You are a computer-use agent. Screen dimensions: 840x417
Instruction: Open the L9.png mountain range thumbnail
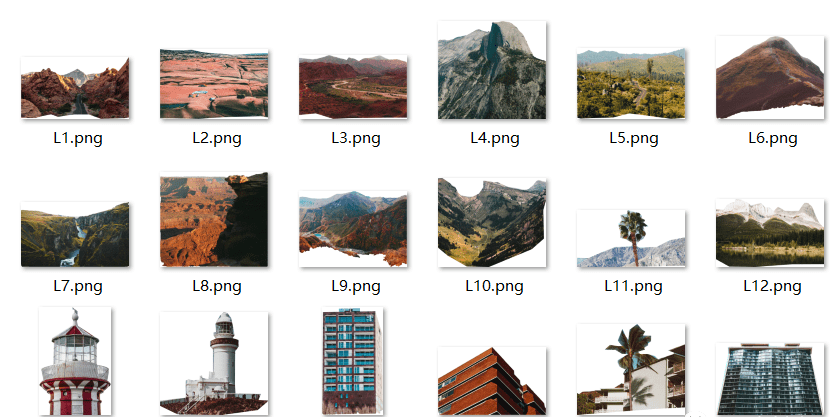pos(353,229)
